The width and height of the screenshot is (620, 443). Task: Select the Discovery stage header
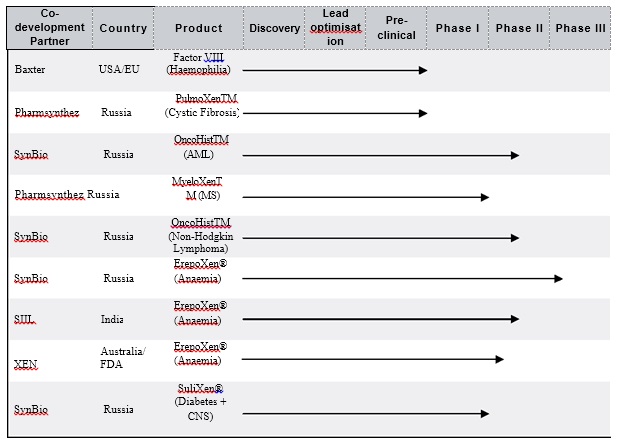[x=273, y=28]
